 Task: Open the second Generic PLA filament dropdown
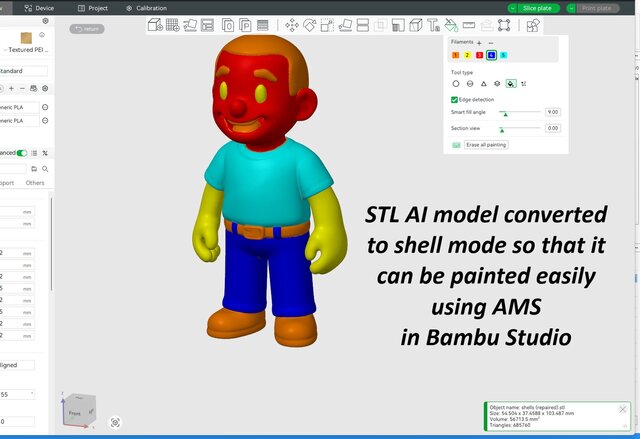click(20, 121)
